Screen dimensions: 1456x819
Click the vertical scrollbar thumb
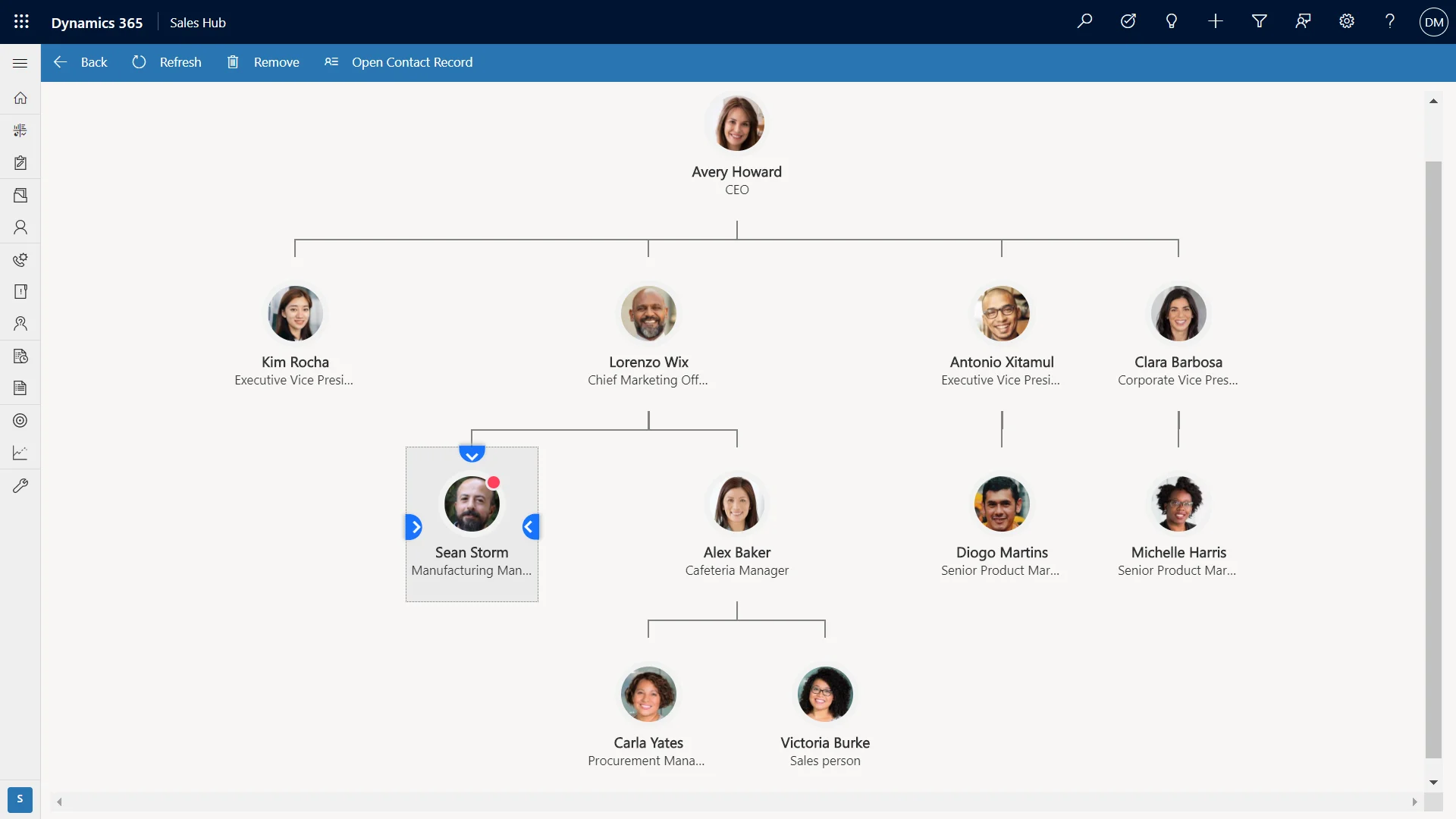point(1433,459)
